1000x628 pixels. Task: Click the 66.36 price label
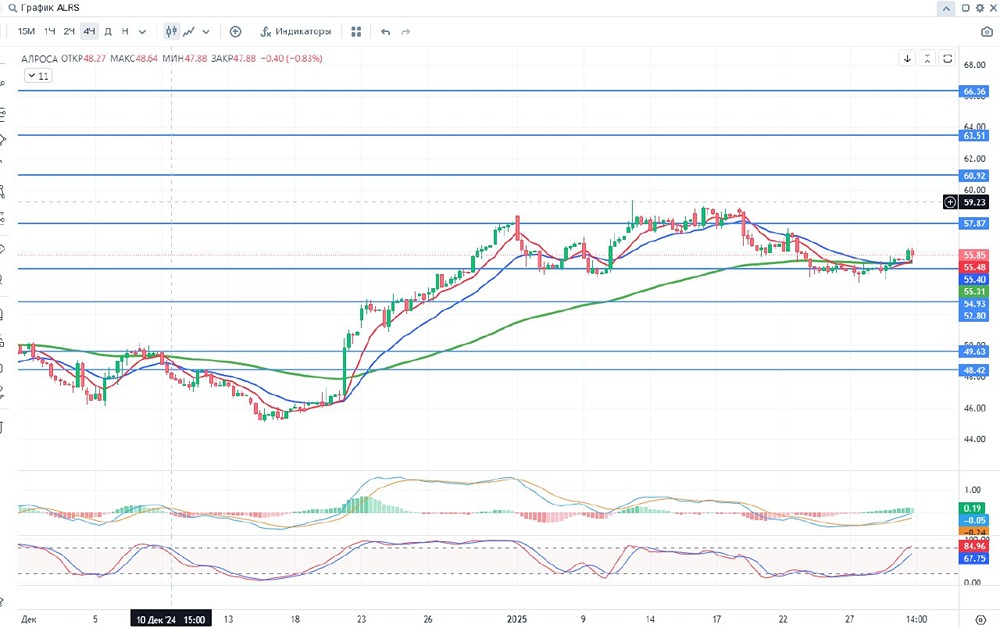click(x=974, y=91)
